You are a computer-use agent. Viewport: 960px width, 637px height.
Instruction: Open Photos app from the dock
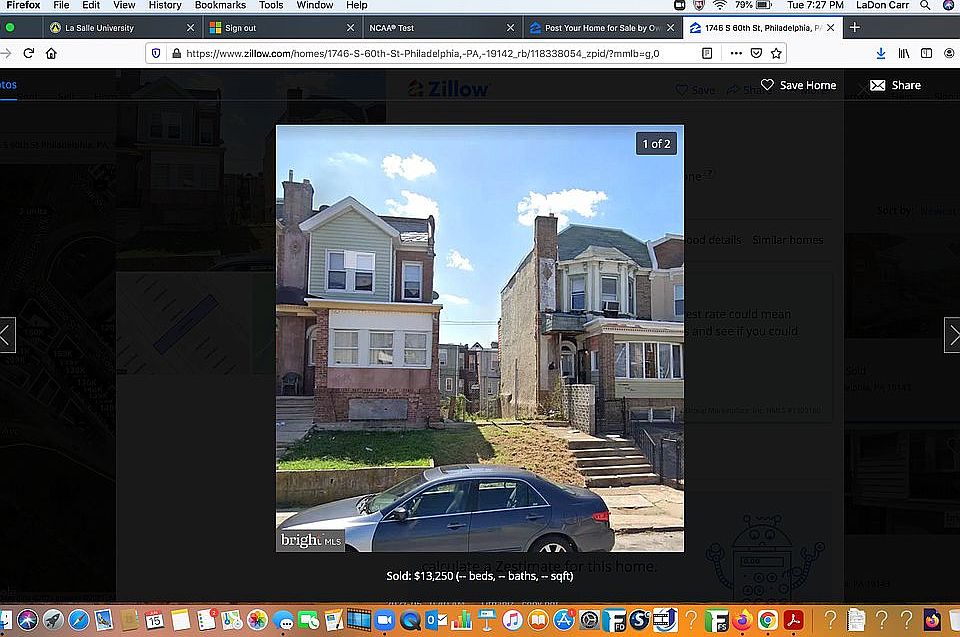click(x=257, y=620)
